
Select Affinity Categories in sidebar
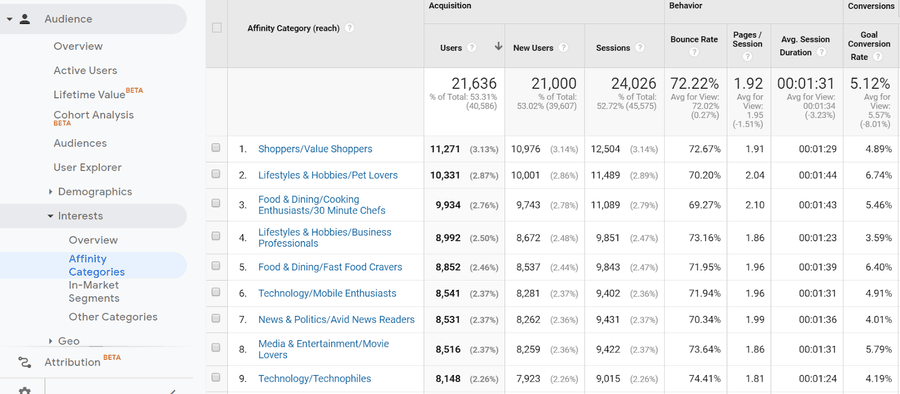96,265
